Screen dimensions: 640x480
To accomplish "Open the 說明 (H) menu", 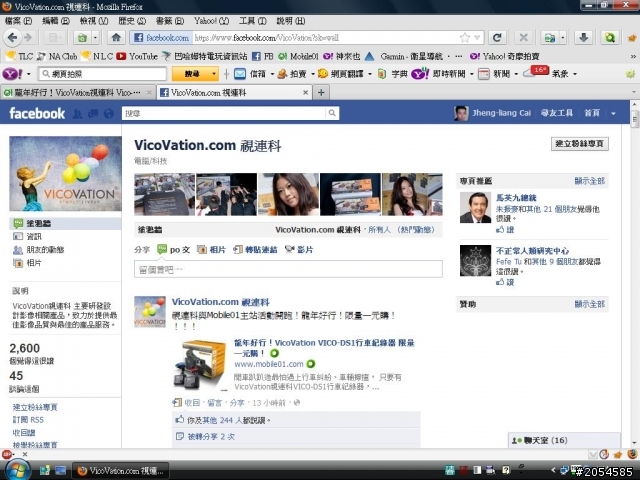I will point(291,21).
